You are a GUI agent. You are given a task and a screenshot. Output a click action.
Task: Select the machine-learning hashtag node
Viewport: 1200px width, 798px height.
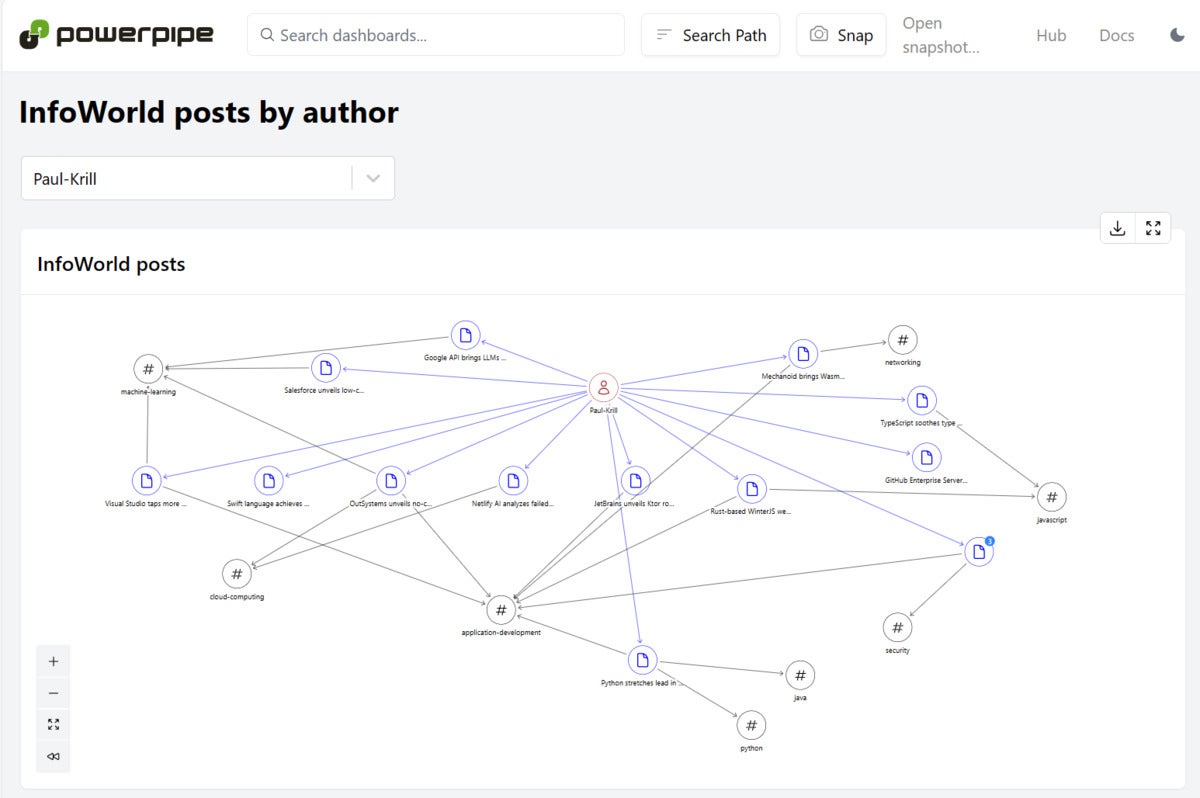click(x=148, y=369)
